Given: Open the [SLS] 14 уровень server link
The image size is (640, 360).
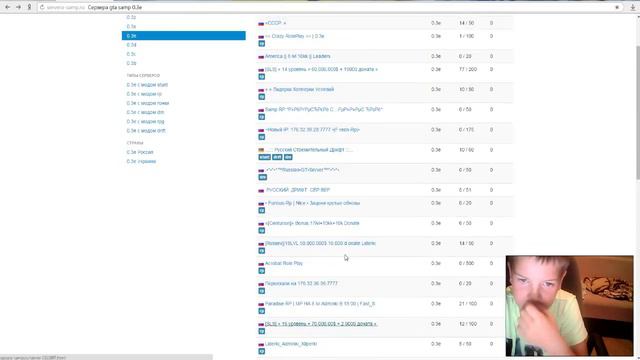Looking at the screenshot, I should click(x=321, y=69).
